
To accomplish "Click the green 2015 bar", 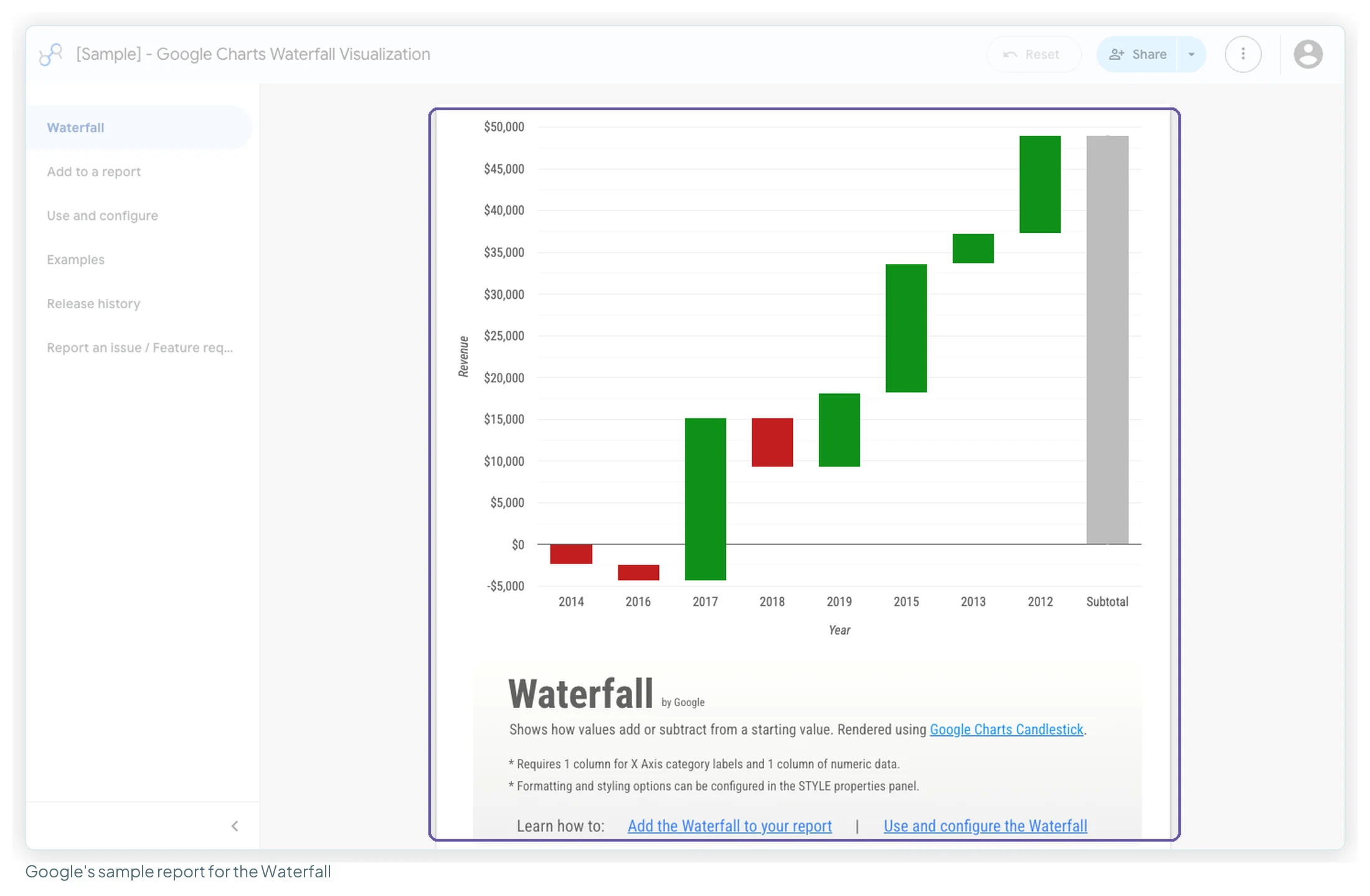I will coord(906,328).
